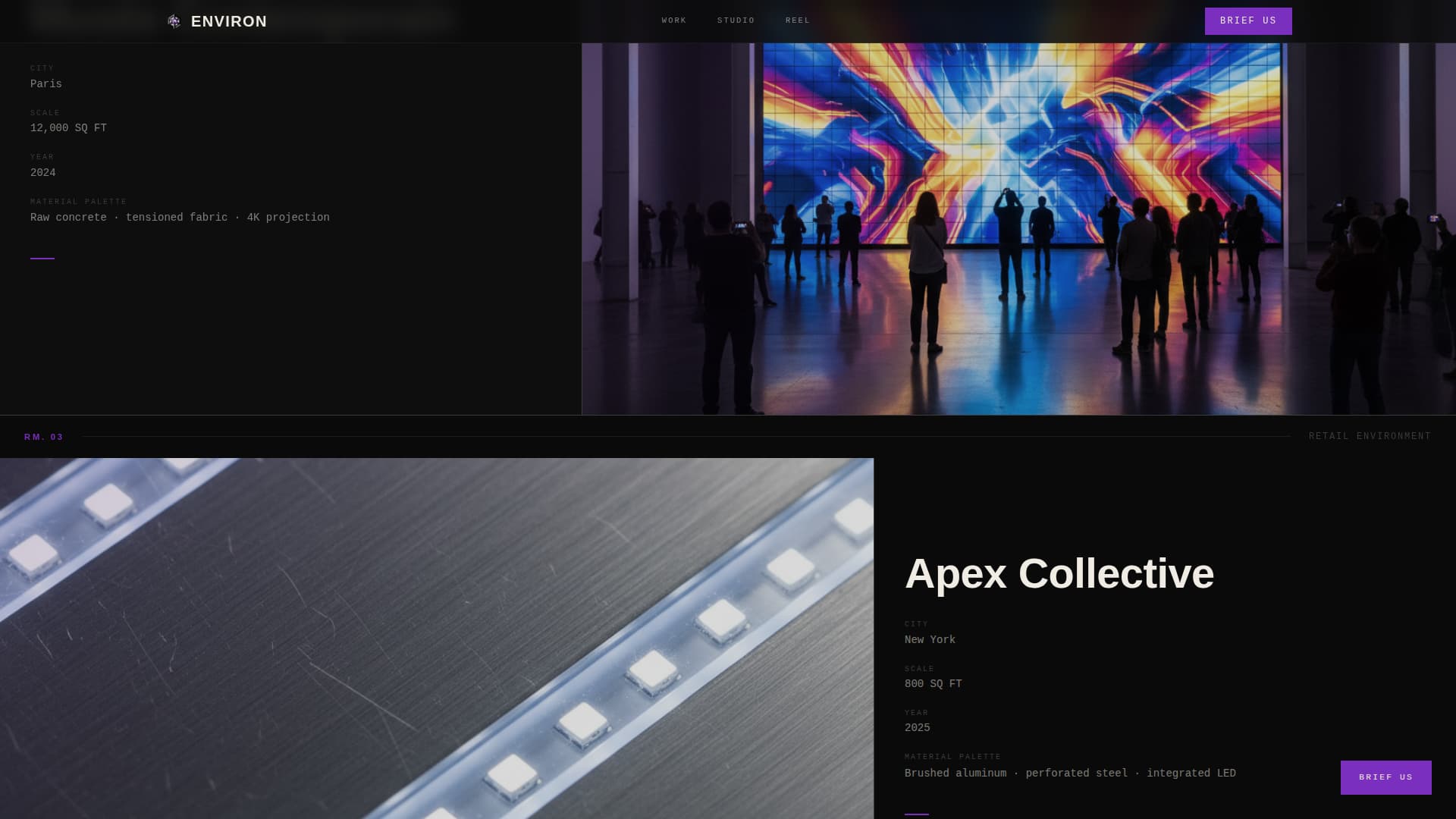Select the Paris city value

click(x=46, y=84)
